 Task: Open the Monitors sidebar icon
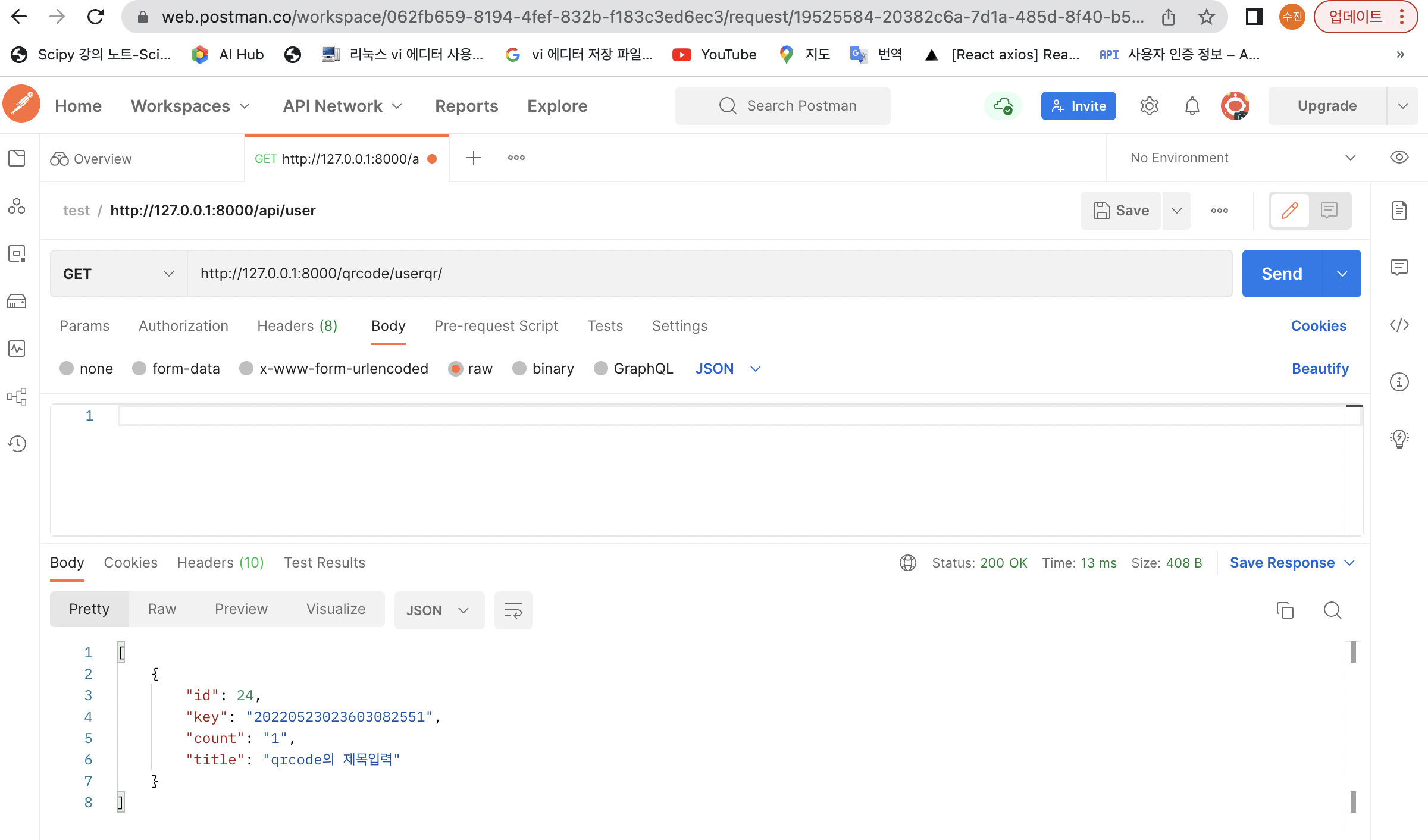[17, 349]
